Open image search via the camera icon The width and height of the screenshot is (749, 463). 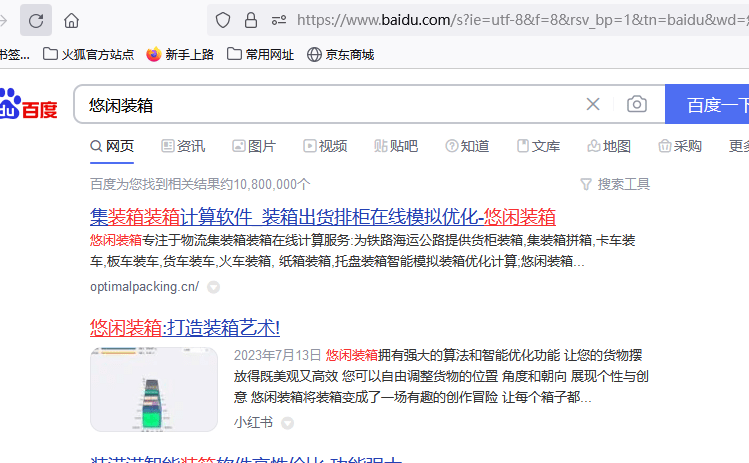click(637, 104)
